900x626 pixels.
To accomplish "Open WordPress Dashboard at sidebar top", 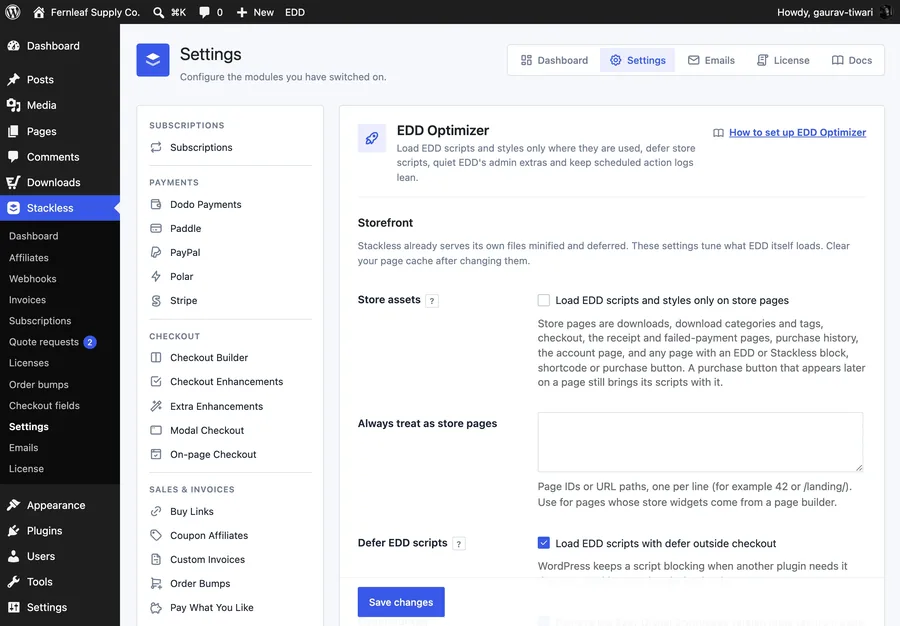I will click(x=60, y=46).
